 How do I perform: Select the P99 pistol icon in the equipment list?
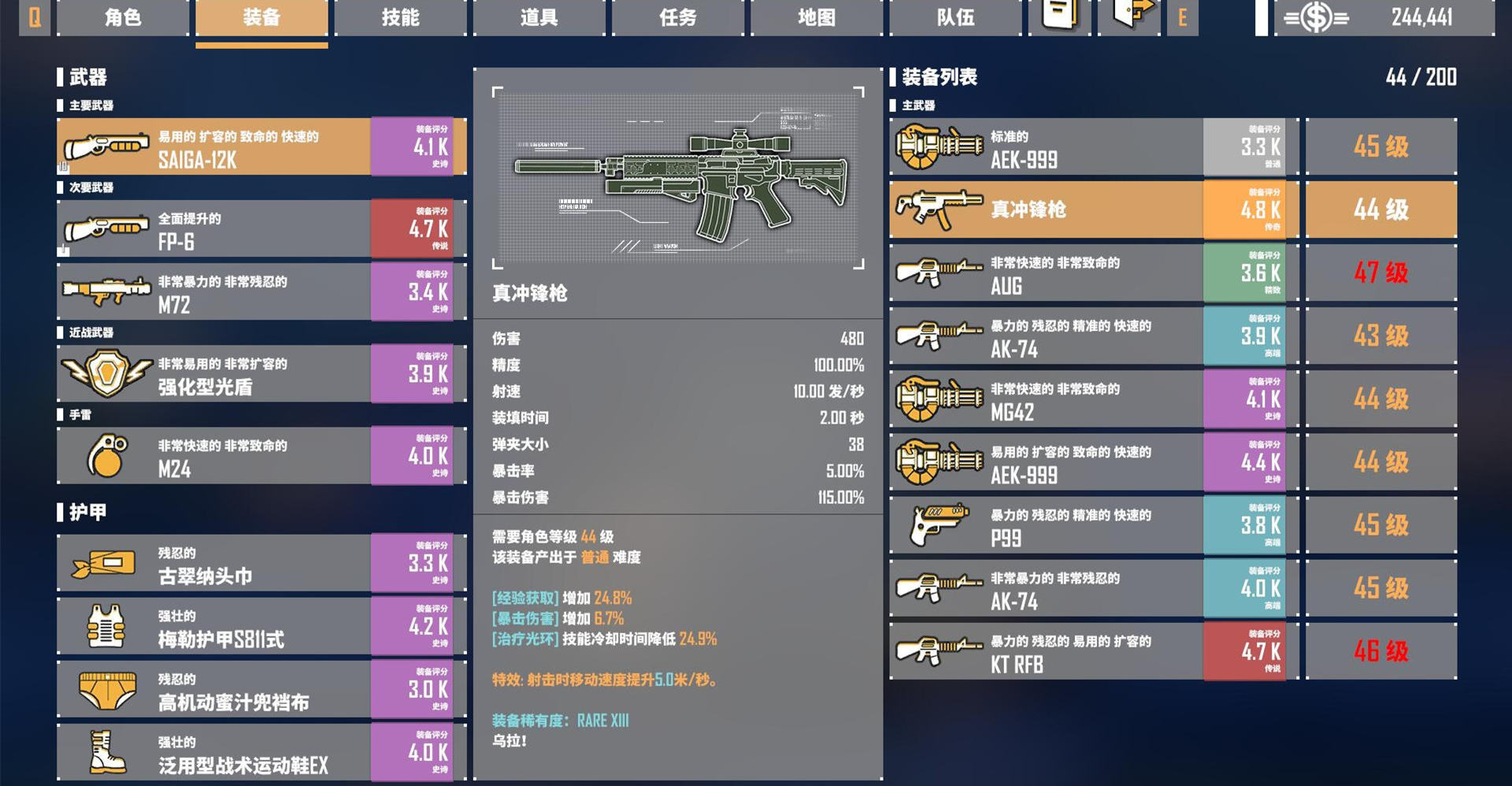[939, 525]
